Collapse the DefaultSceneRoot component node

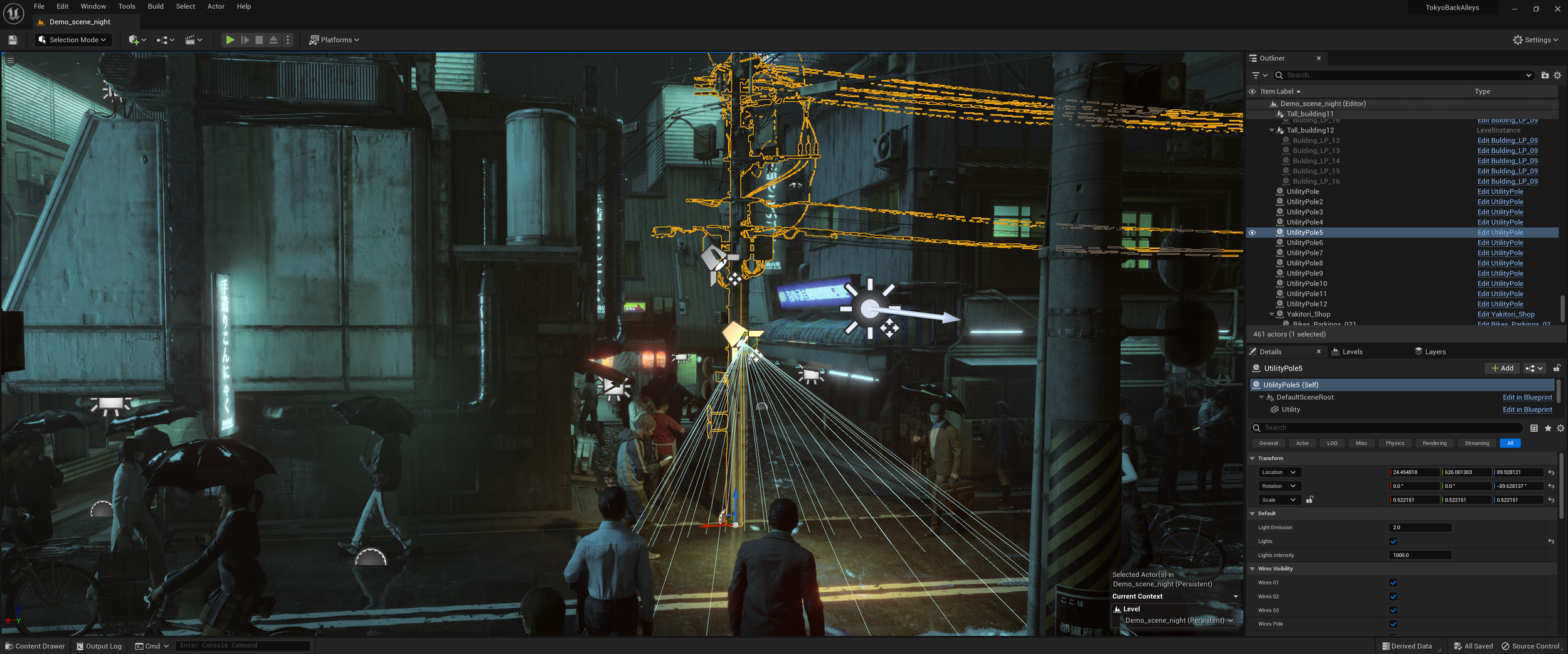tap(1261, 397)
